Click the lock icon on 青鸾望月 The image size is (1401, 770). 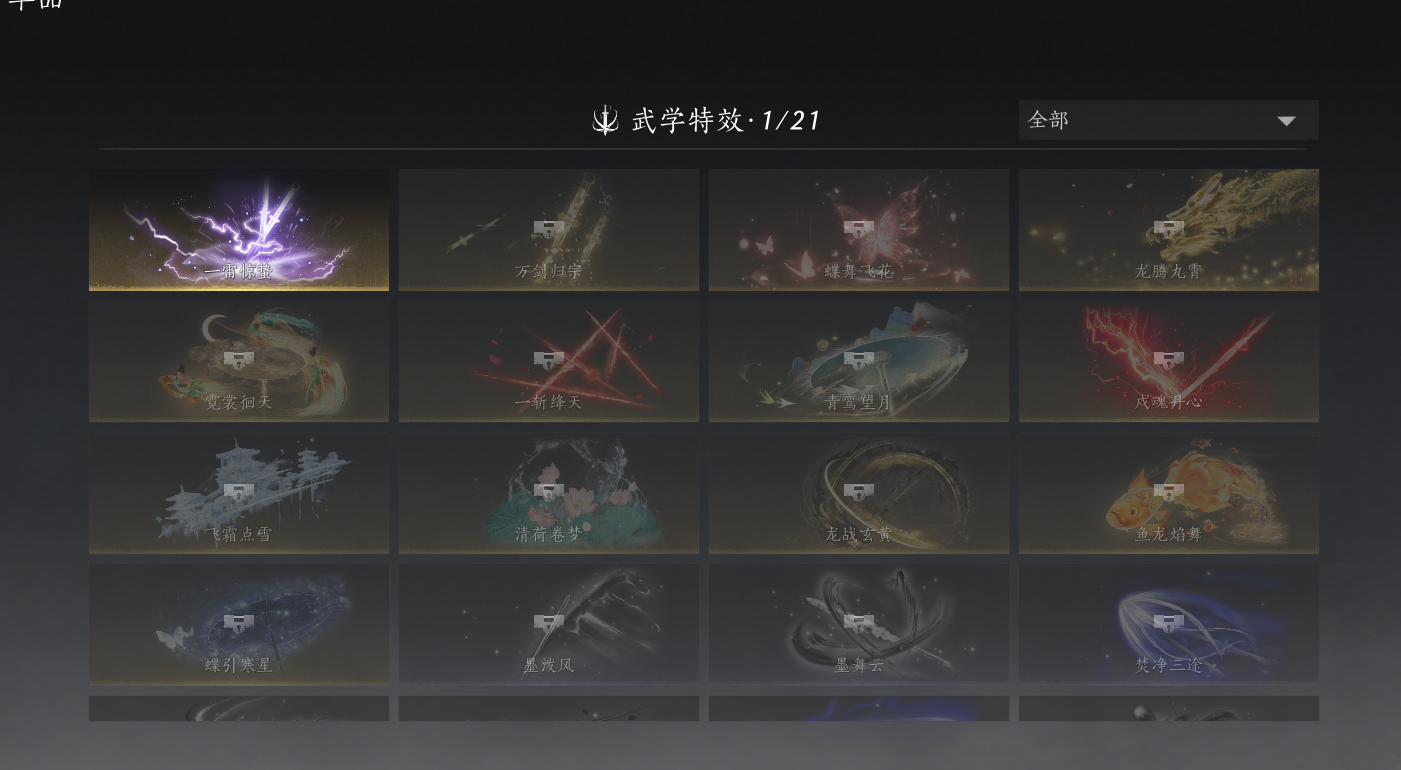(x=858, y=360)
